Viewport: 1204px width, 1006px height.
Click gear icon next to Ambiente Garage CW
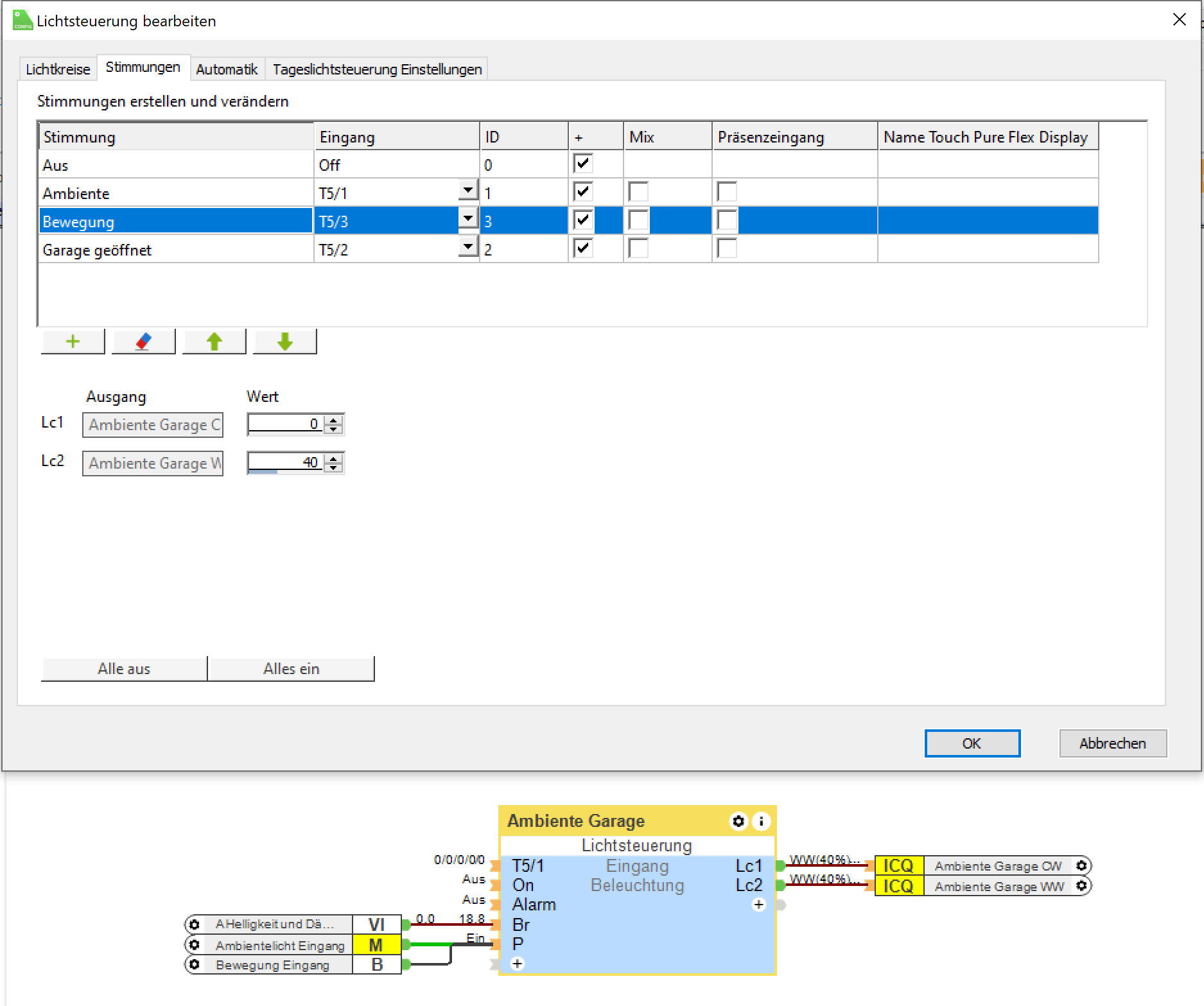tap(1081, 865)
